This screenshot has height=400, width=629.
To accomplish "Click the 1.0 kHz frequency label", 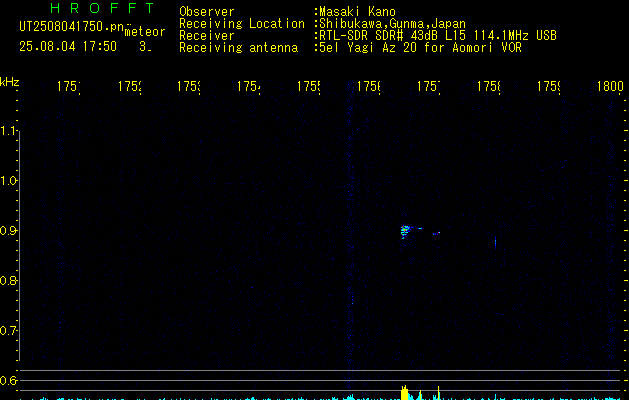I will point(8,181).
